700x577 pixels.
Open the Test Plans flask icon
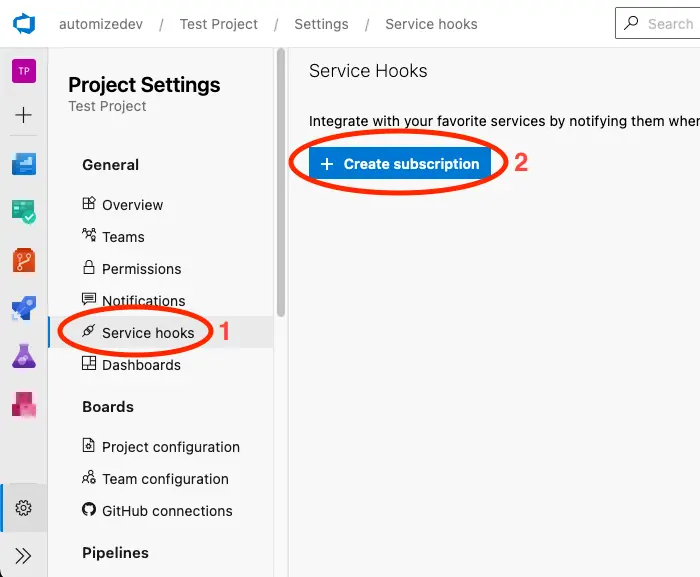click(x=24, y=356)
